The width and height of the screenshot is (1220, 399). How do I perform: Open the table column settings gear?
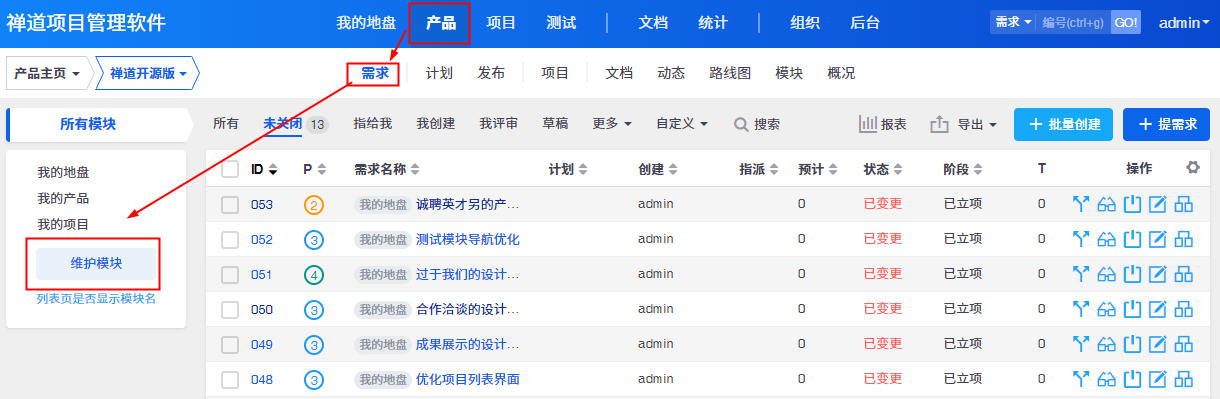pyautogui.click(x=1192, y=168)
